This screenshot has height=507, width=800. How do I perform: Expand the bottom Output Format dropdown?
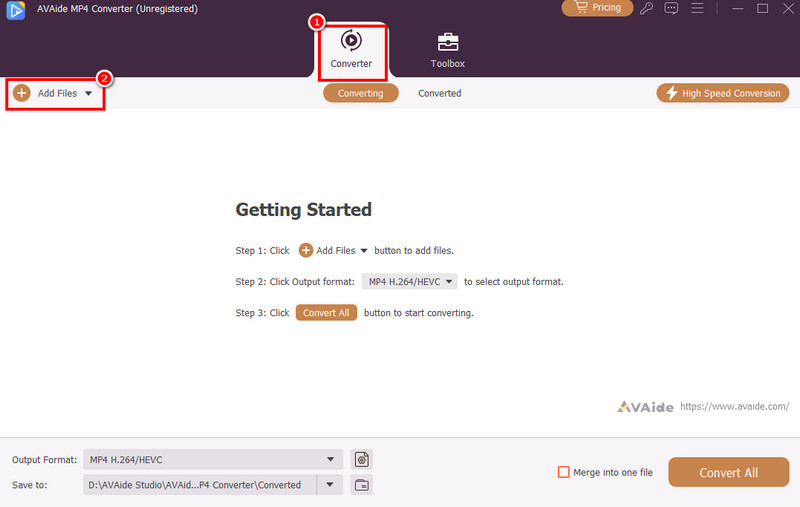click(x=330, y=460)
